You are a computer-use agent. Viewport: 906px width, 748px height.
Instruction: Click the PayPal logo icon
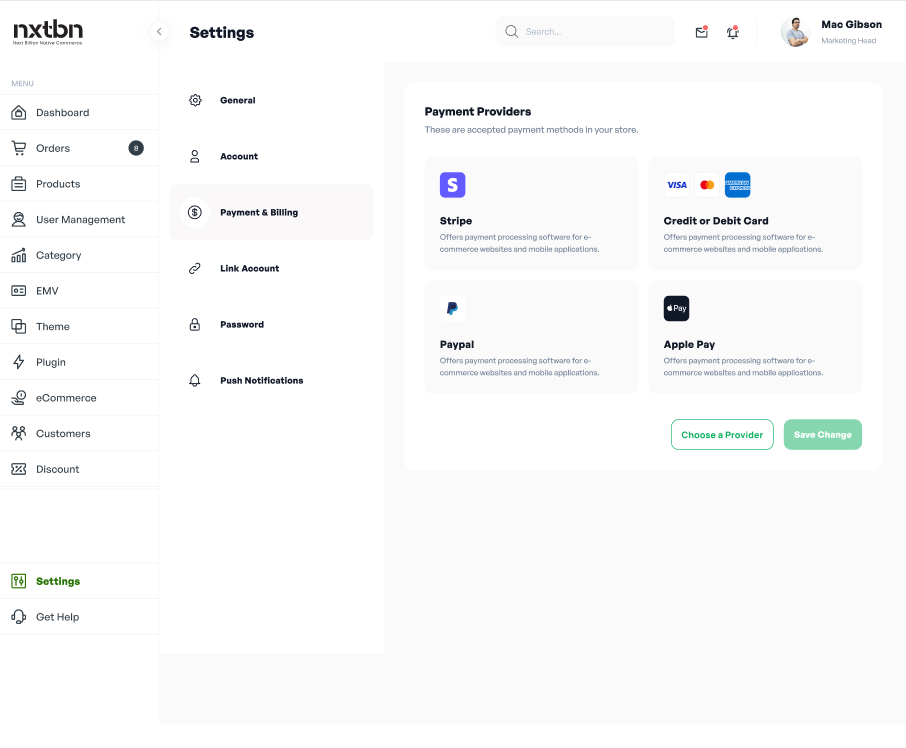point(452,308)
